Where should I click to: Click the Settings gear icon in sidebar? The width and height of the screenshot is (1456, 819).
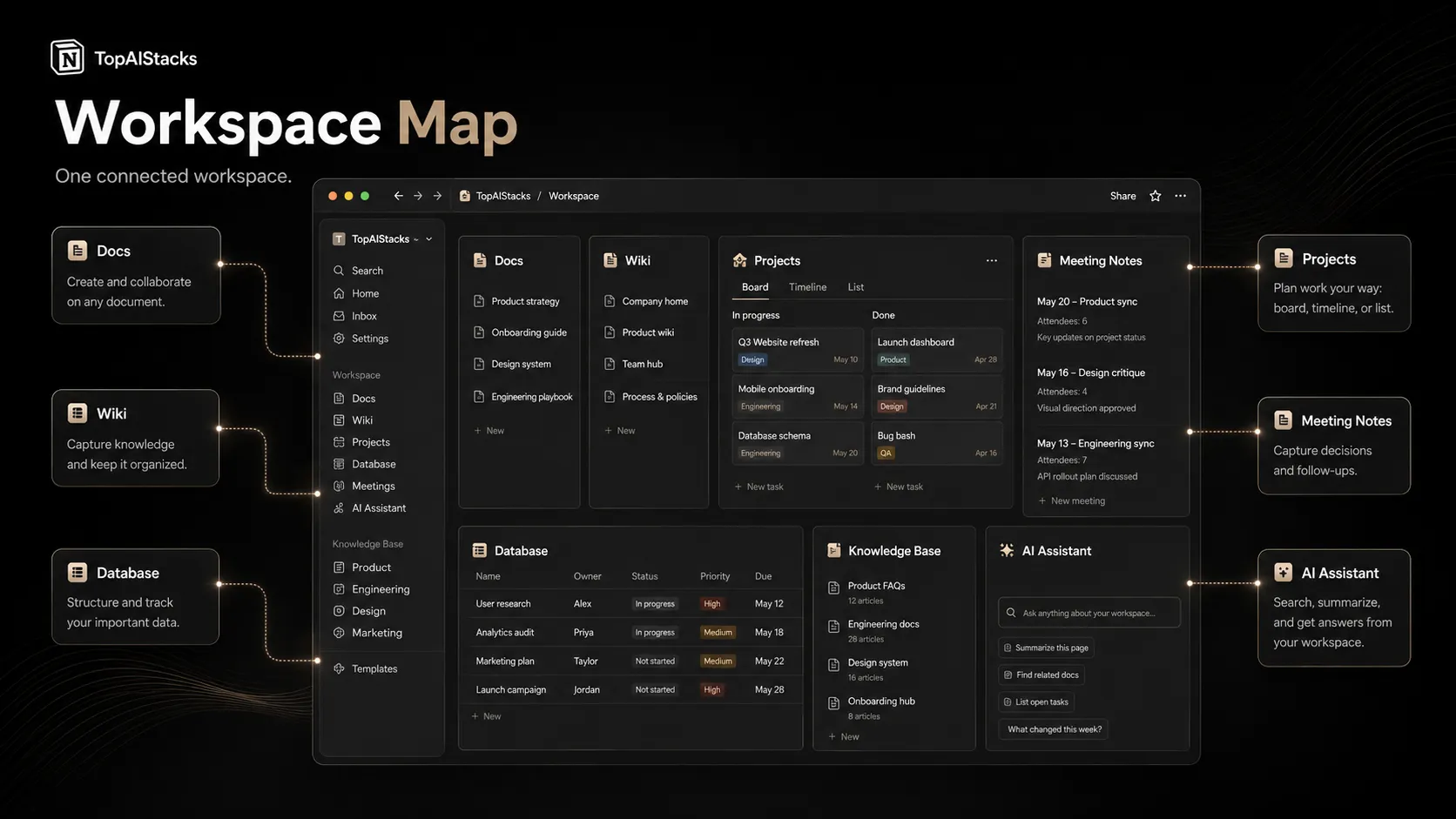(x=339, y=339)
